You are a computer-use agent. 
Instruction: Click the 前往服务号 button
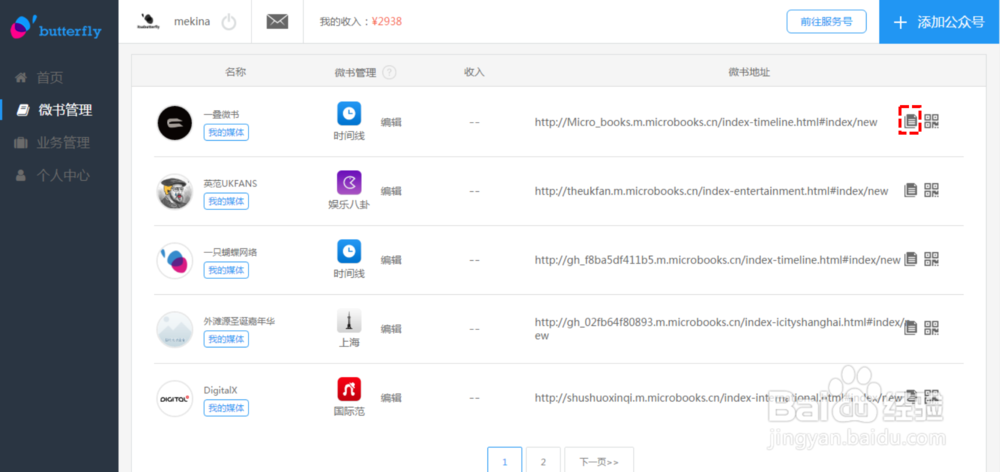coord(827,21)
